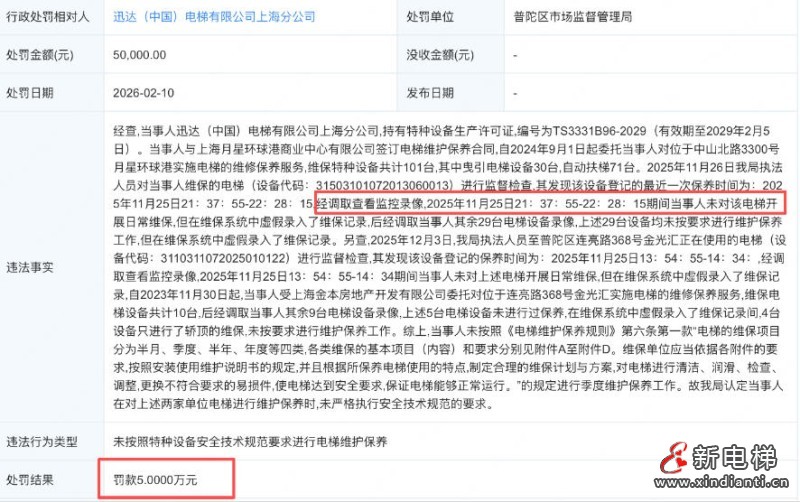The width and height of the screenshot is (800, 502).
Task: Click the www.xindianti.cn website URL
Action: (721, 482)
